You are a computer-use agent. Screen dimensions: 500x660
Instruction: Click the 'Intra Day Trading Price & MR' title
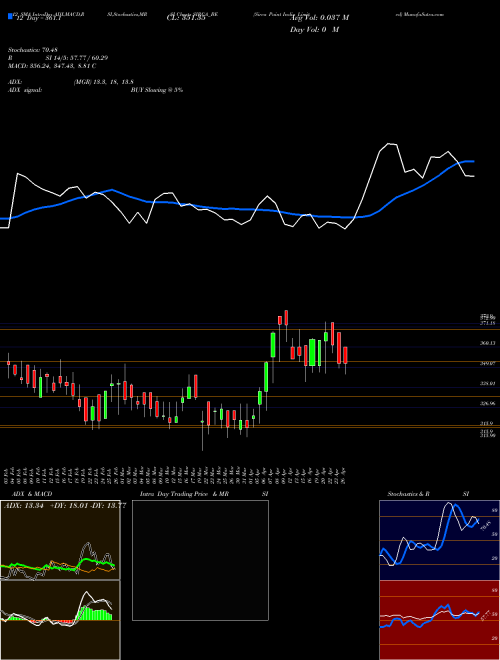[x=184, y=494]
